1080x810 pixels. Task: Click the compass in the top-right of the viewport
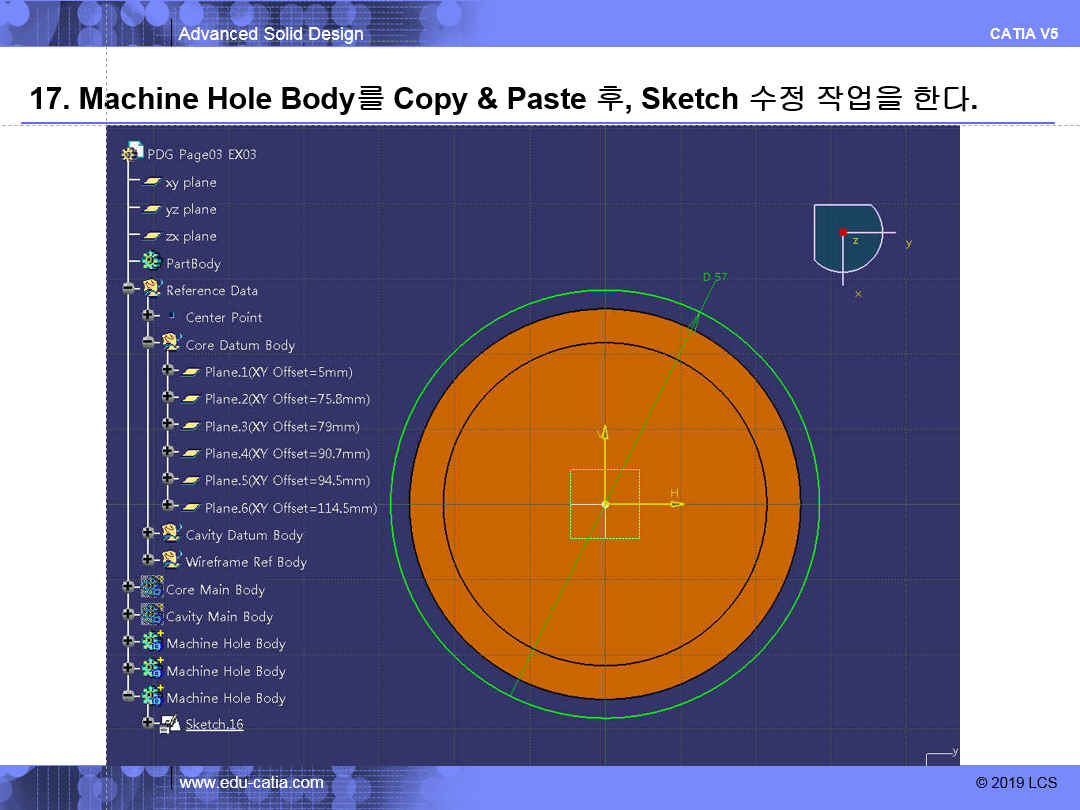coord(846,238)
